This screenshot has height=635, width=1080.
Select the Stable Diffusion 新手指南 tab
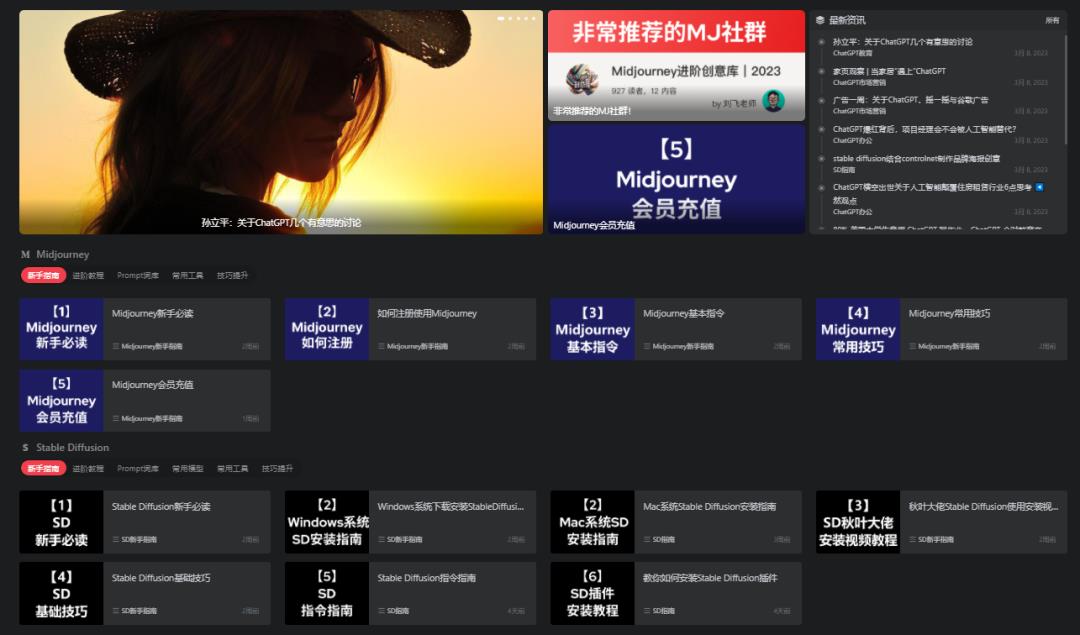coord(43,468)
